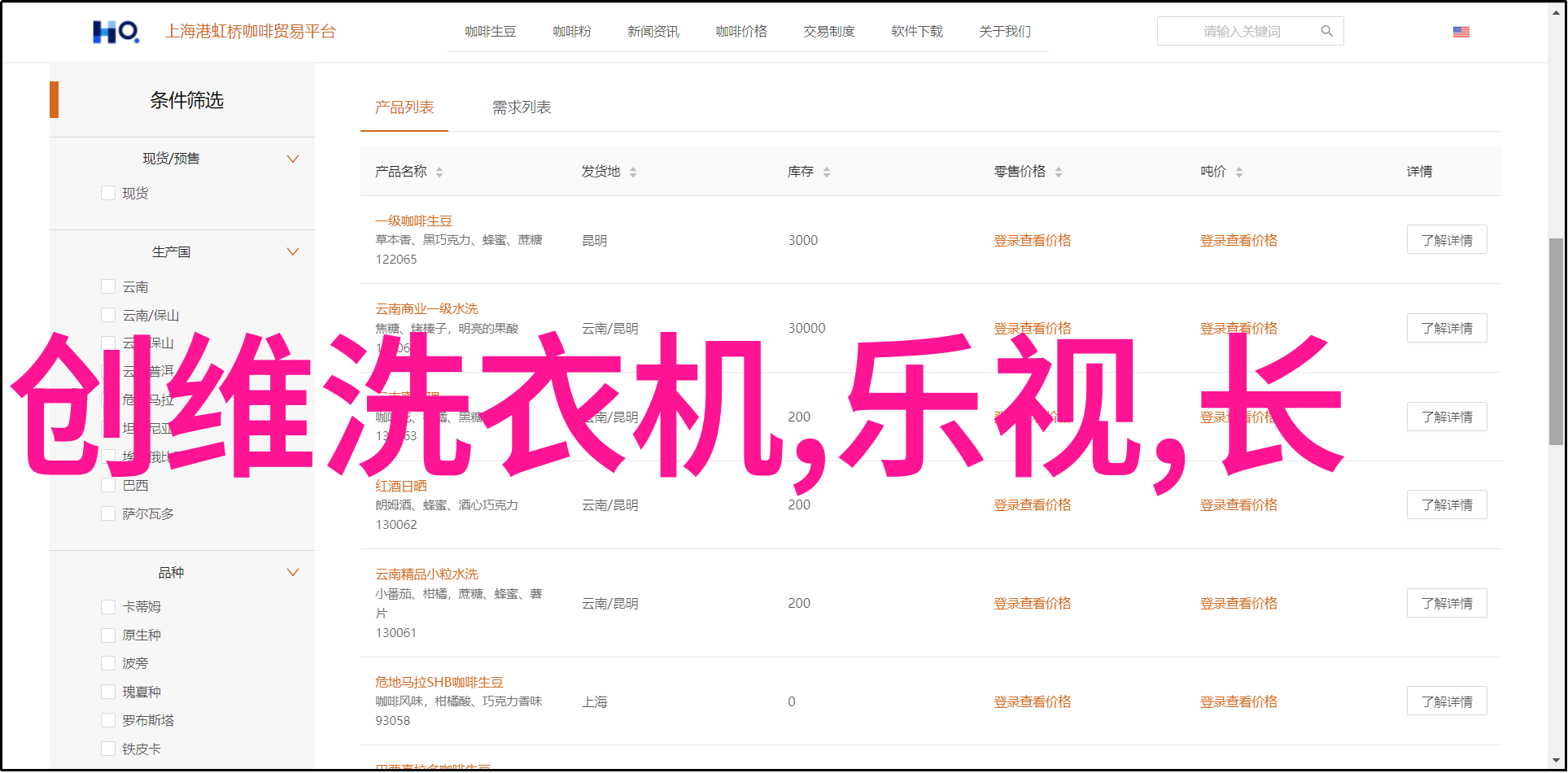1568x773 pixels.
Task: Click 登录查看价格 retail price for 红酒日晒
Action: tap(1033, 504)
